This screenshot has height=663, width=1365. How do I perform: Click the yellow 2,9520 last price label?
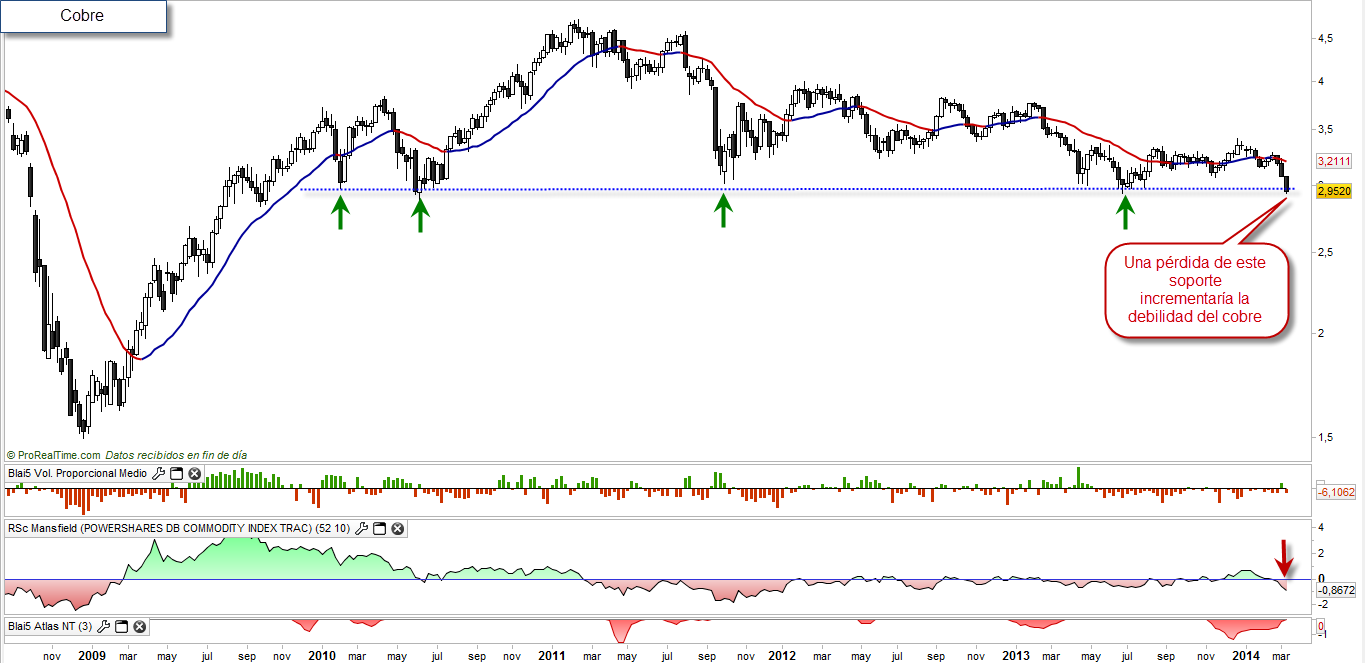1335,190
